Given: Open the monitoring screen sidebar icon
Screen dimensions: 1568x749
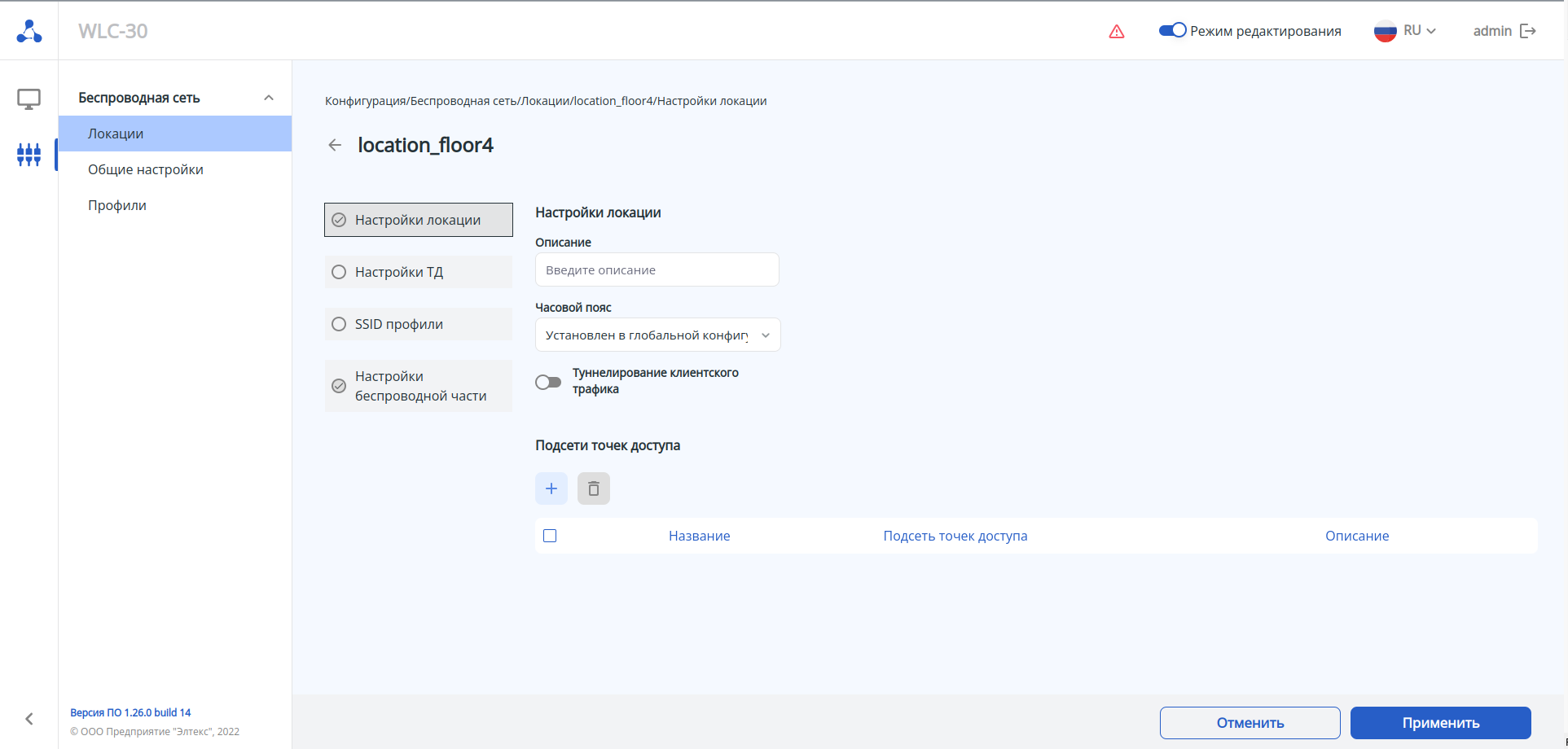Looking at the screenshot, I should tap(29, 99).
